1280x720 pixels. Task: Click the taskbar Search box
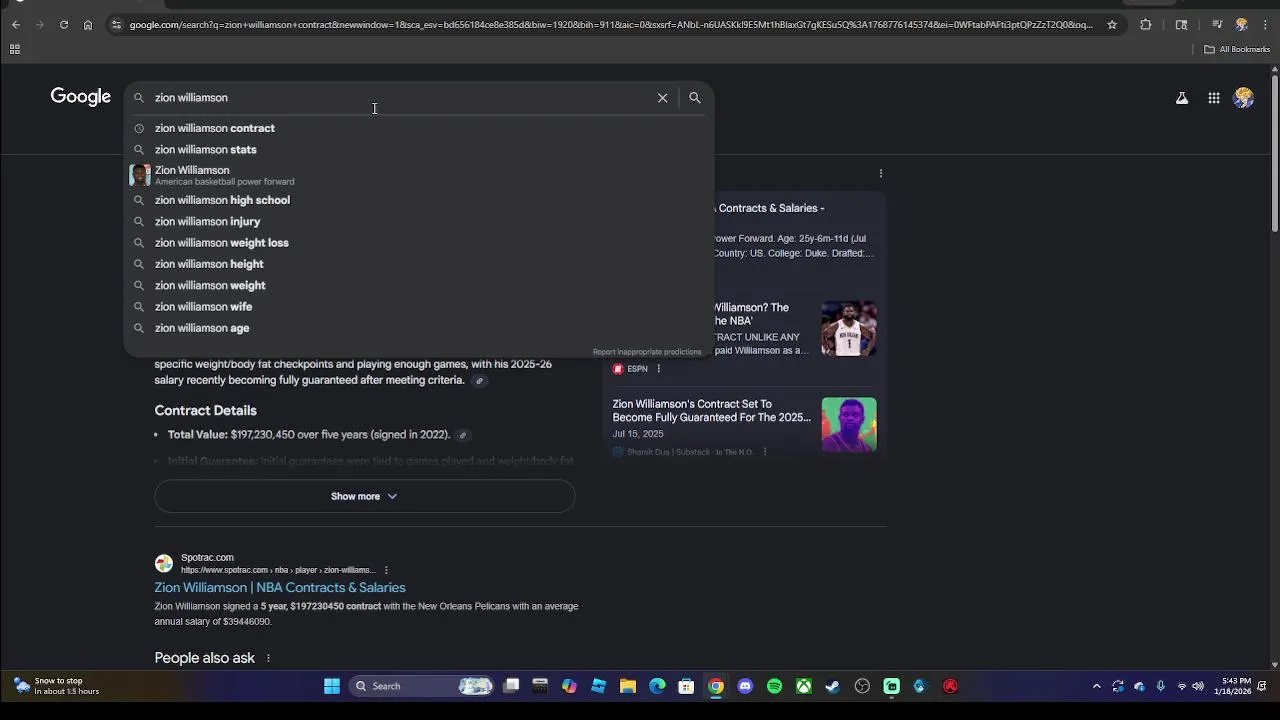(422, 686)
